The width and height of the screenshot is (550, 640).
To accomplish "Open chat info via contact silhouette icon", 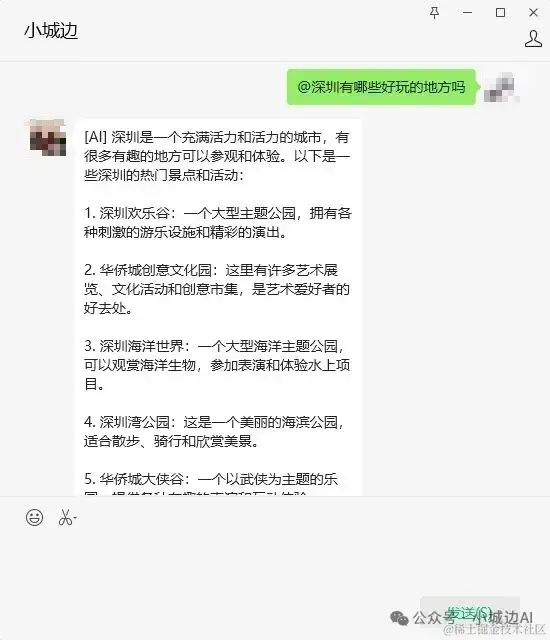I will pyautogui.click(x=533, y=39).
